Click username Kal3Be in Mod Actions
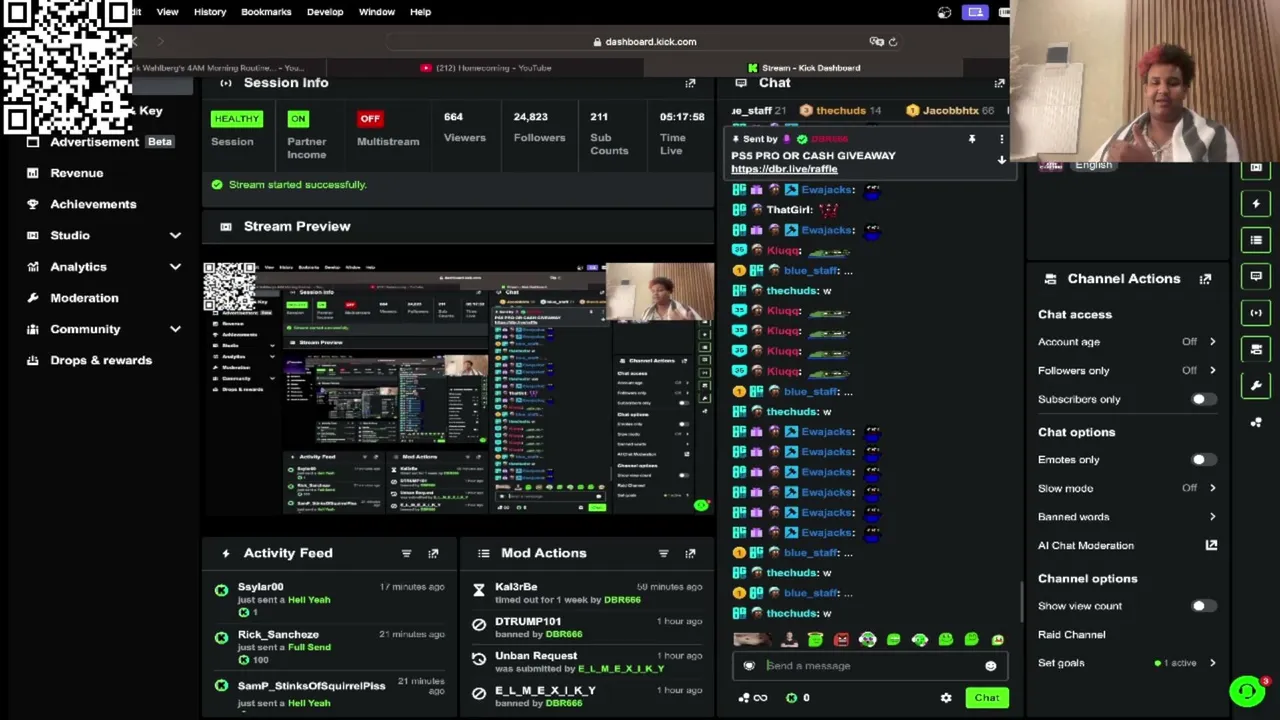 pos(516,587)
